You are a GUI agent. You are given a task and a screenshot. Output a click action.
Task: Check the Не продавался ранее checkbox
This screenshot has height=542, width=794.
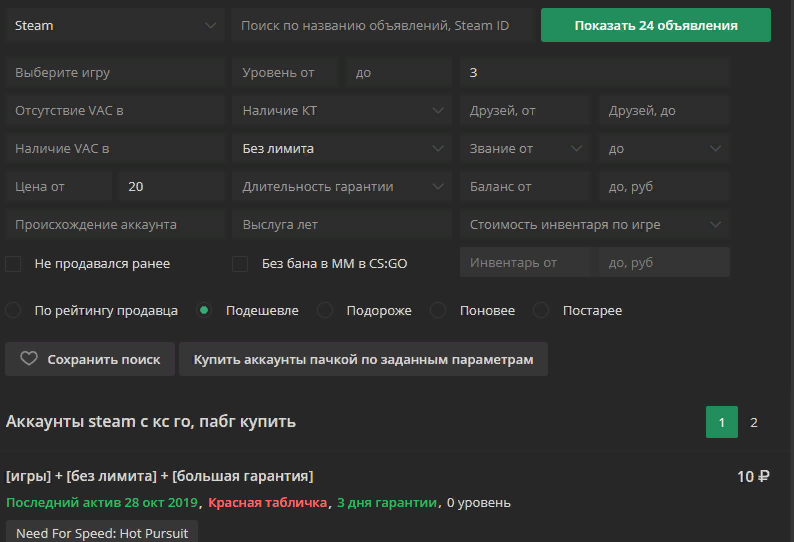pyautogui.click(x=13, y=264)
